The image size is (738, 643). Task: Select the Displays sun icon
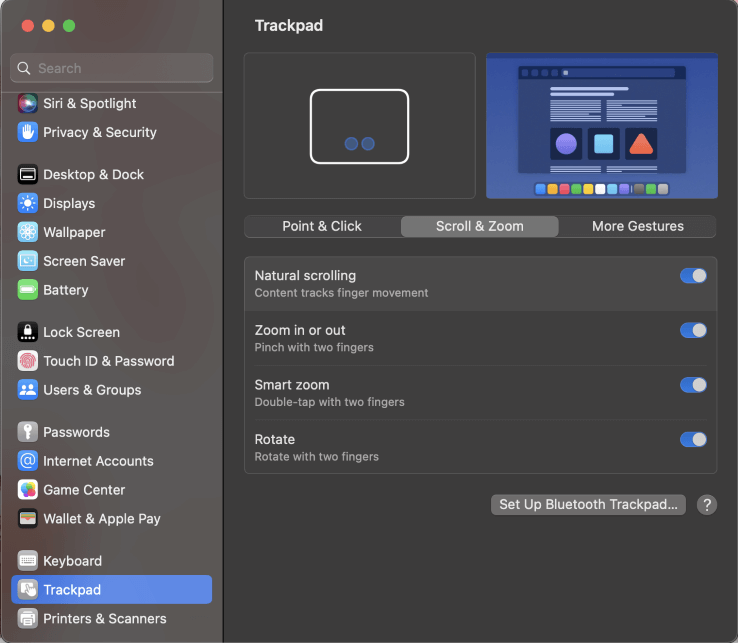click(27, 203)
